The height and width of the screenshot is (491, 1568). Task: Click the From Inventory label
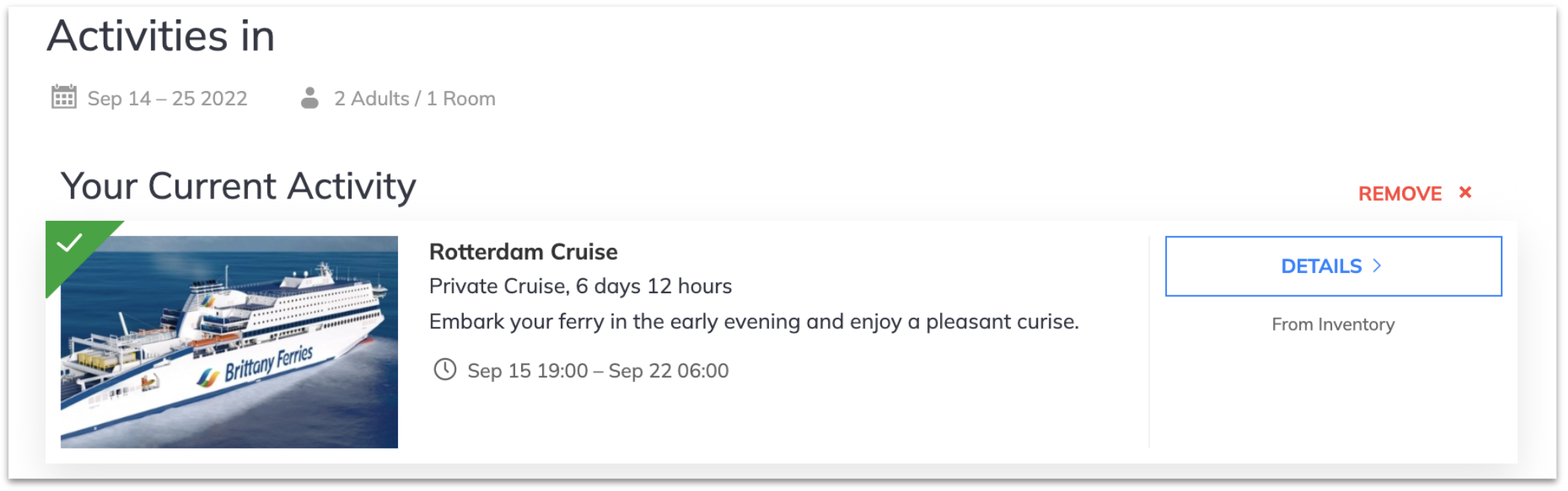1333,325
